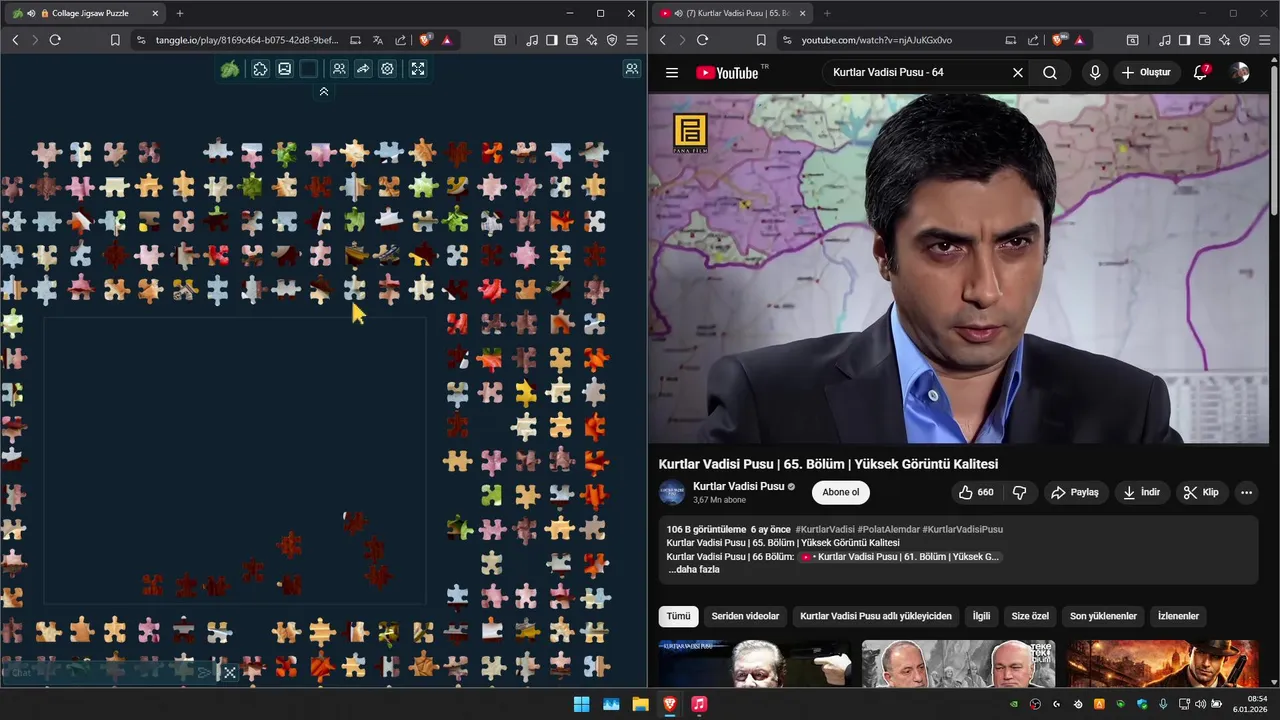Open the YouTube account avatar menu
Image resolution: width=1280 pixels, height=720 pixels.
coord(1240,72)
